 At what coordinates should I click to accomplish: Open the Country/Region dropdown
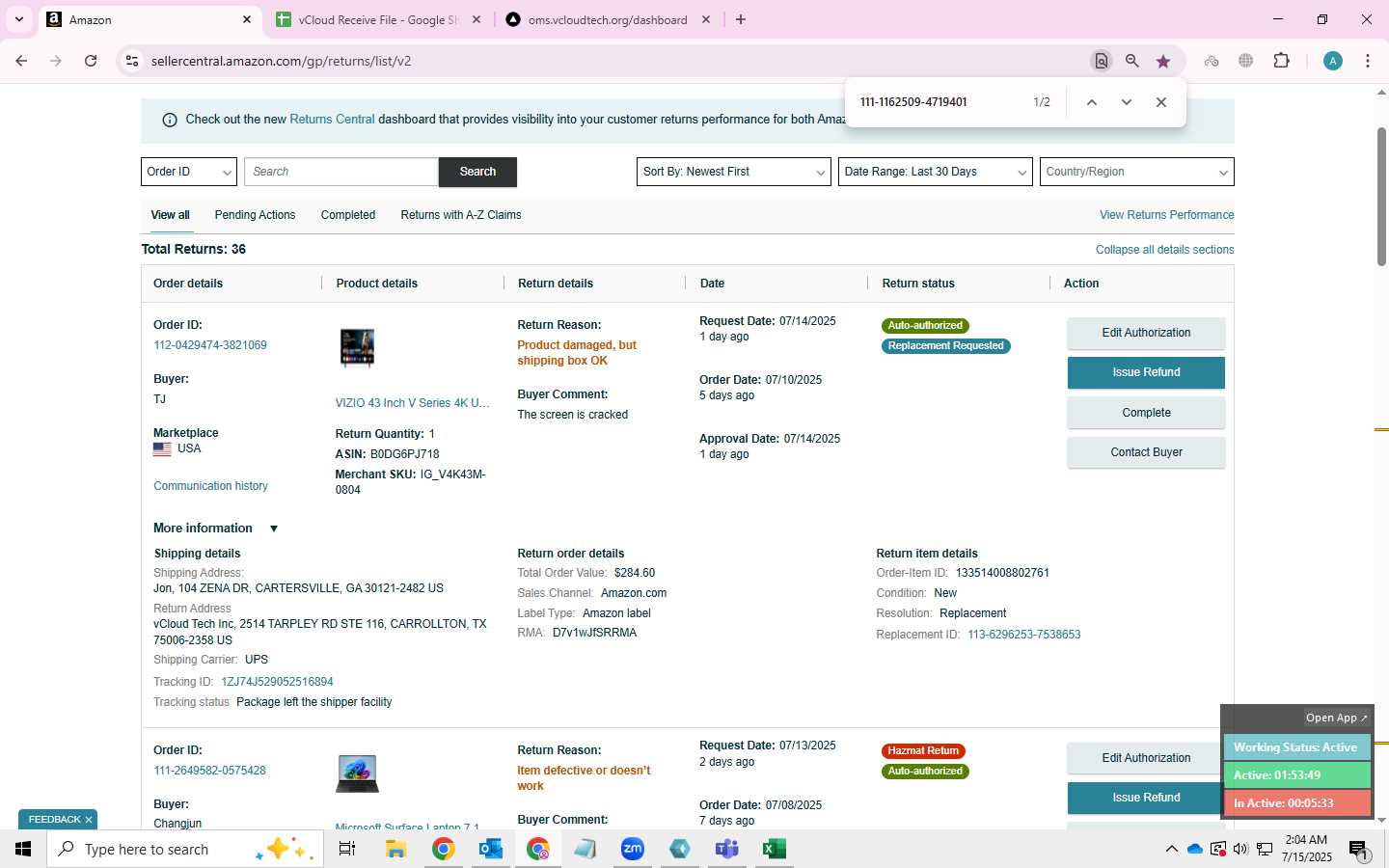[1137, 172]
